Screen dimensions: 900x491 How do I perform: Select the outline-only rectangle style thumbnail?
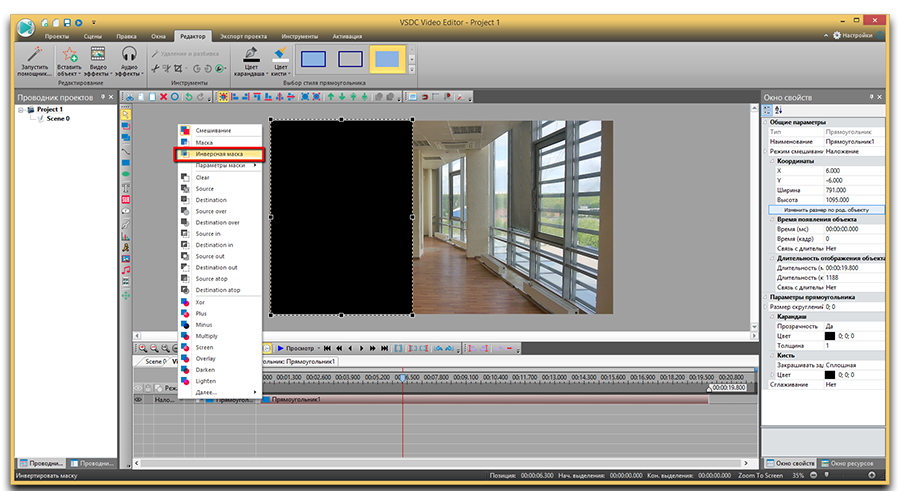pyautogui.click(x=350, y=59)
